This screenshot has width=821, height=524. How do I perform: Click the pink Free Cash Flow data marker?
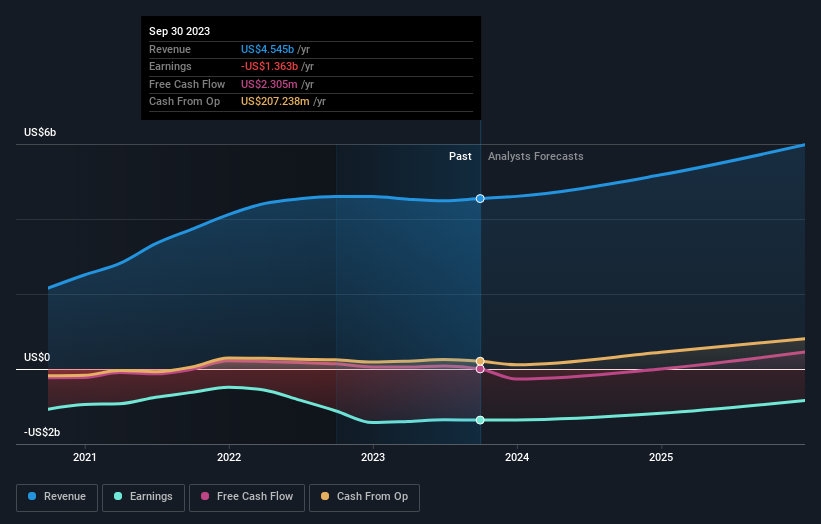click(480, 369)
